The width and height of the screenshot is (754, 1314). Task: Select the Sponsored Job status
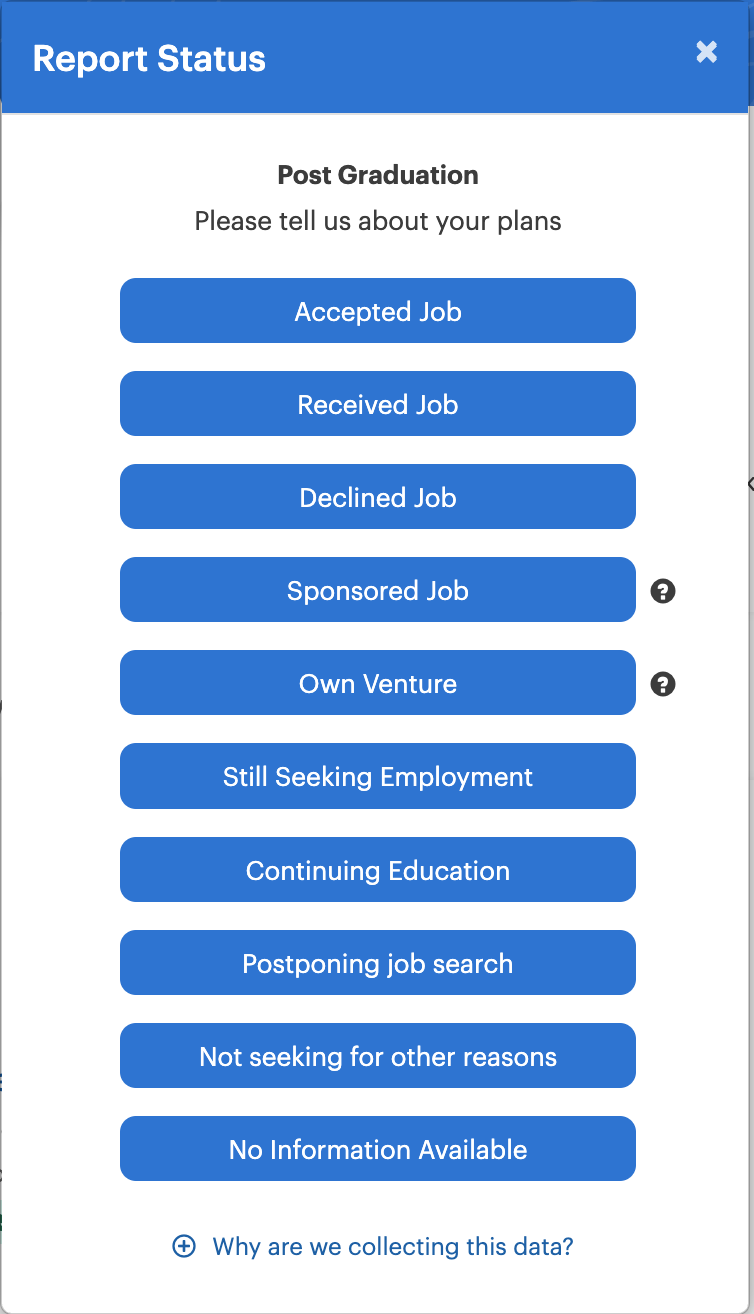click(x=378, y=590)
